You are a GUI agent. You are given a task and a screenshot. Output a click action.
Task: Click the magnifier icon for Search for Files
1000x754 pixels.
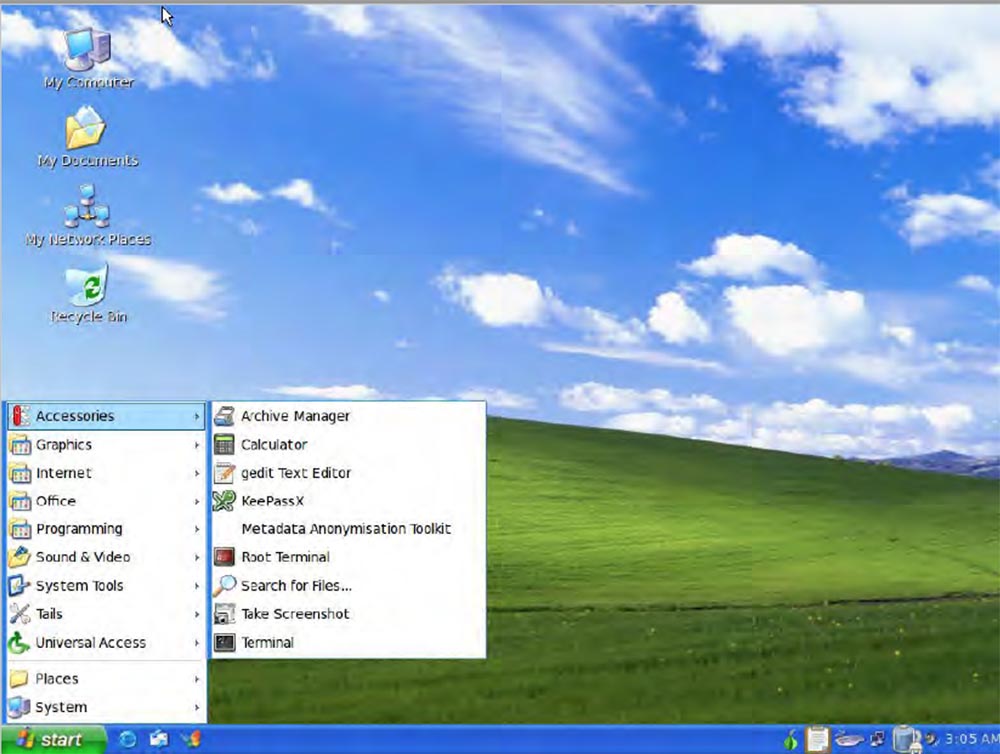point(224,585)
